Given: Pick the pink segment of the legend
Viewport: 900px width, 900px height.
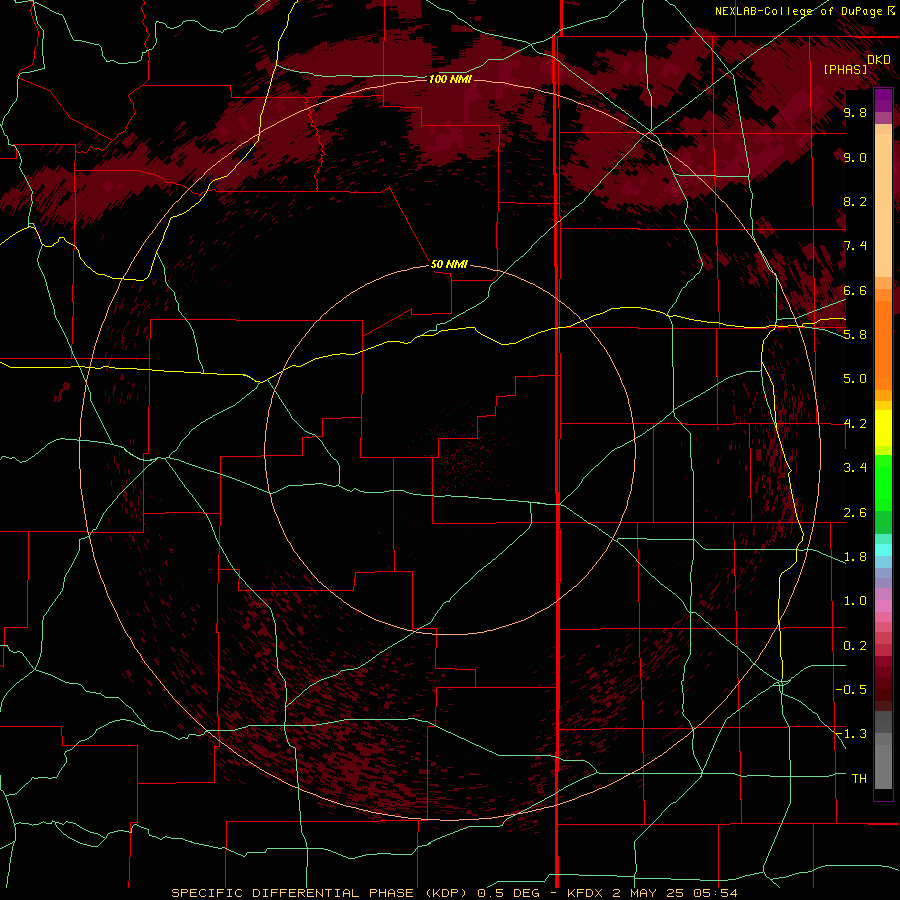Looking at the screenshot, I should tap(883, 606).
